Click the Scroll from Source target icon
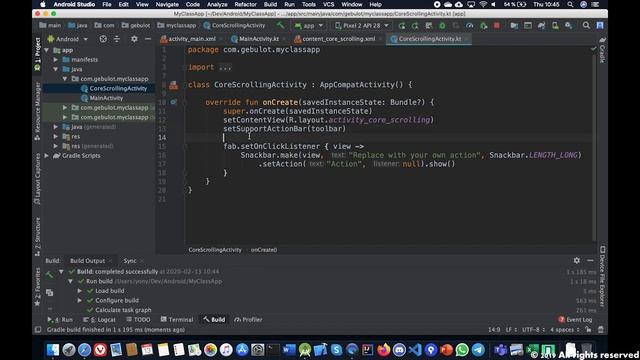This screenshot has height=360, width=640. point(103,39)
